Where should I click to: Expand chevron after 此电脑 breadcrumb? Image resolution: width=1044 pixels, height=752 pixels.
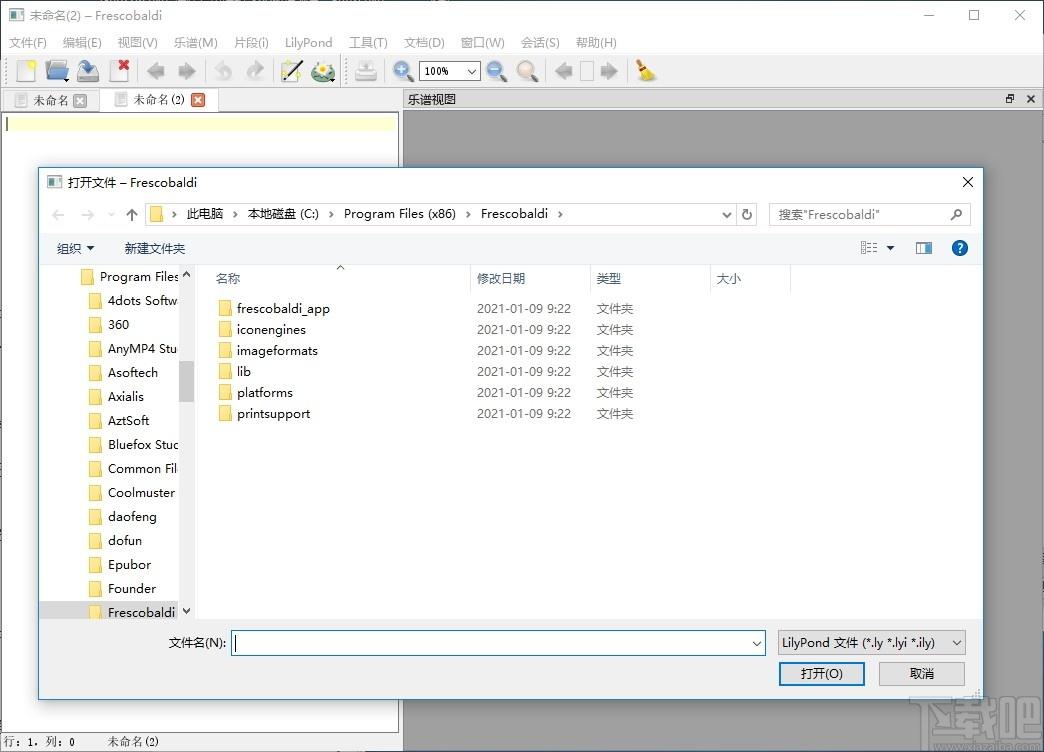(235, 214)
